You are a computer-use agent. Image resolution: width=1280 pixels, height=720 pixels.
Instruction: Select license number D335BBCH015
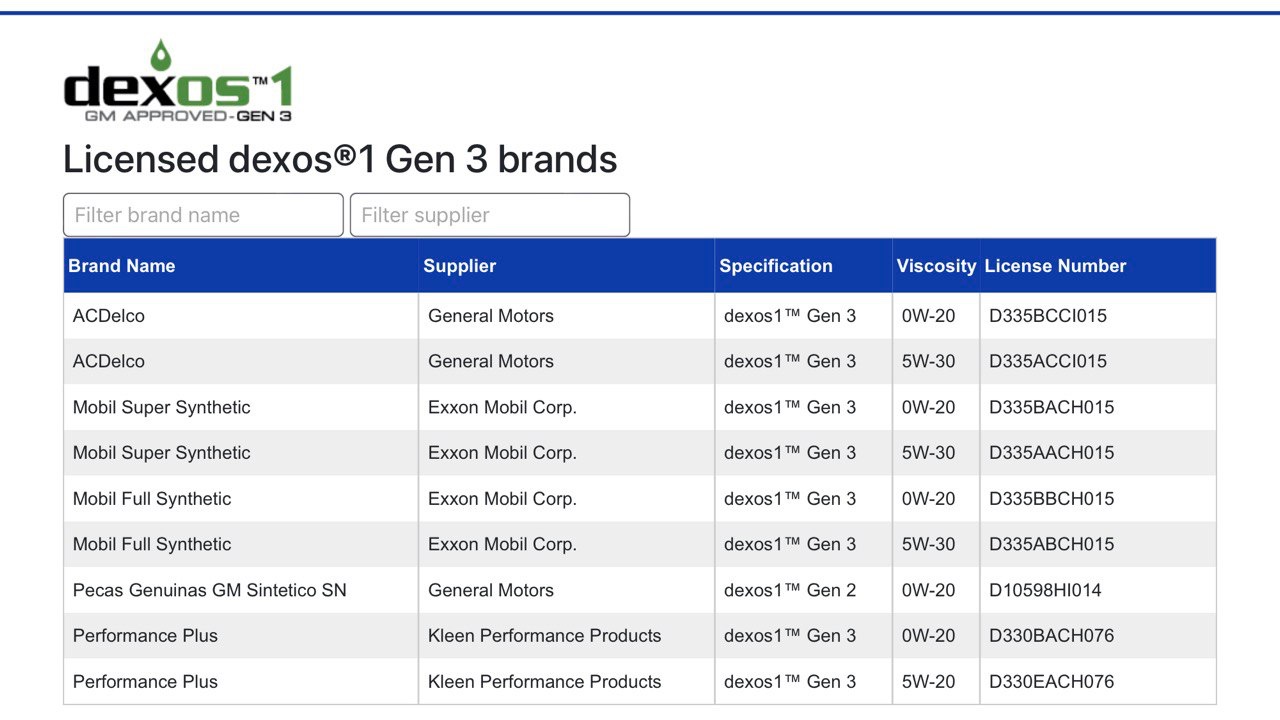[x=1051, y=499]
